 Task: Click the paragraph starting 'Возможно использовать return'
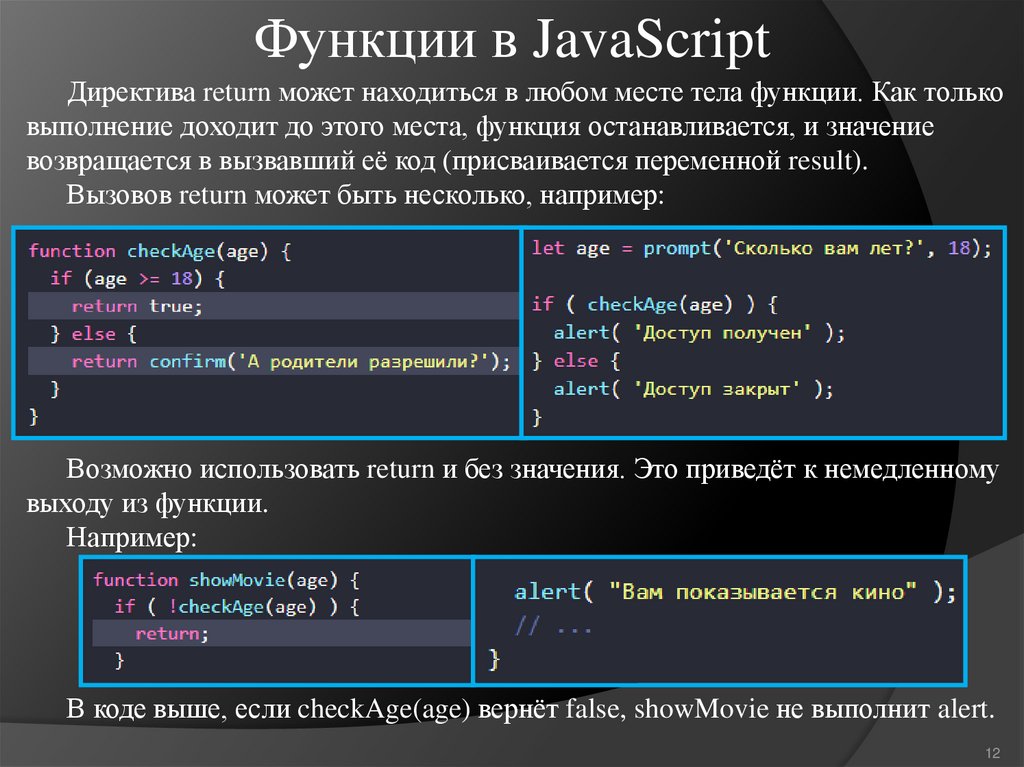tap(513, 487)
